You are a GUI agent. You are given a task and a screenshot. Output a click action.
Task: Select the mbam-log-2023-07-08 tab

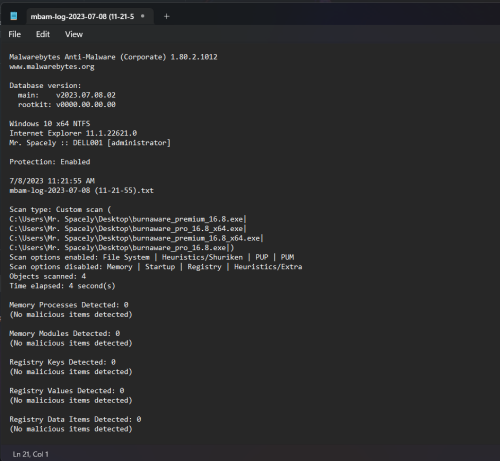(x=87, y=16)
